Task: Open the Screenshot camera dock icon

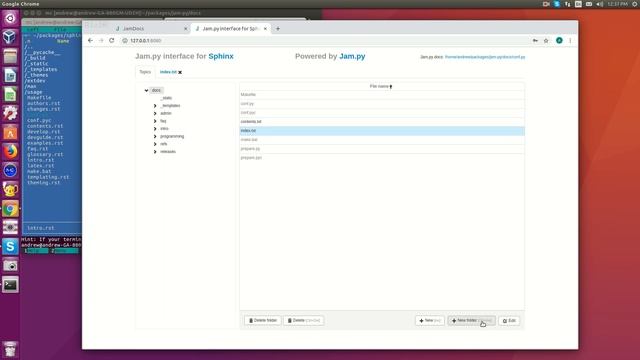Action: tap(10, 266)
